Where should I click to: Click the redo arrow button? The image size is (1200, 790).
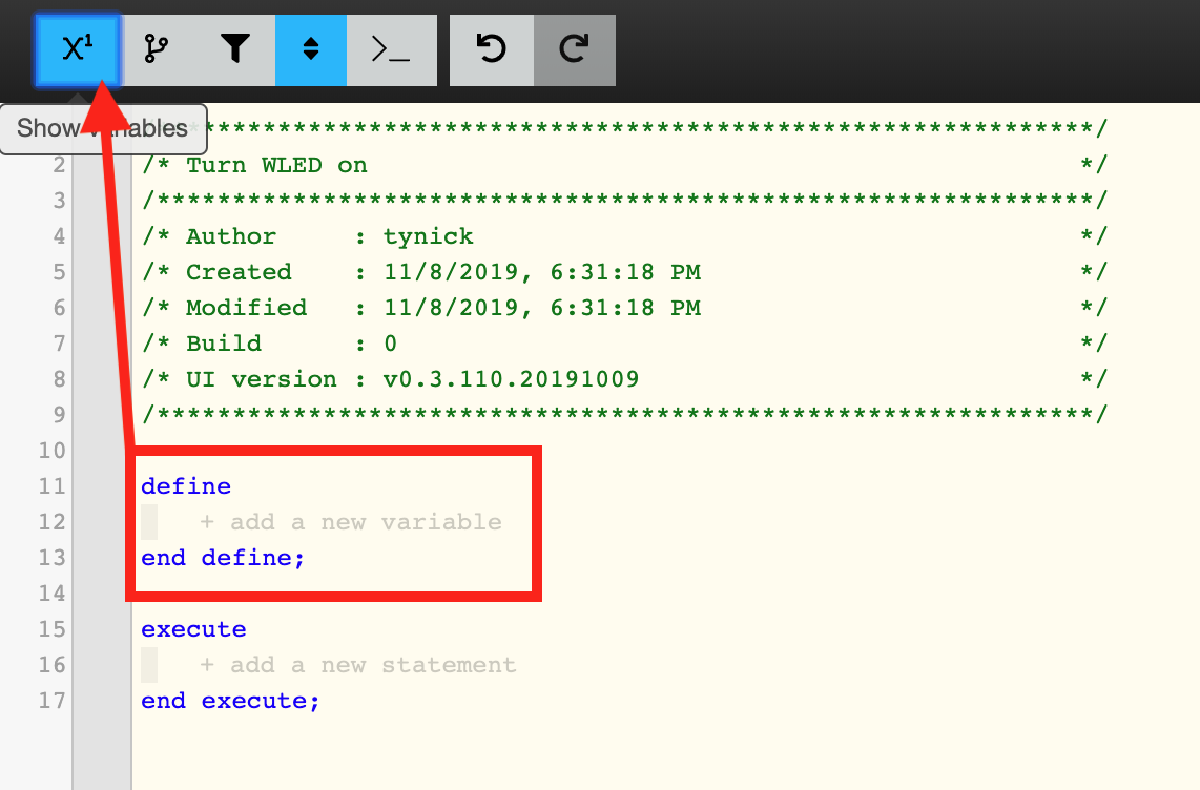574,49
